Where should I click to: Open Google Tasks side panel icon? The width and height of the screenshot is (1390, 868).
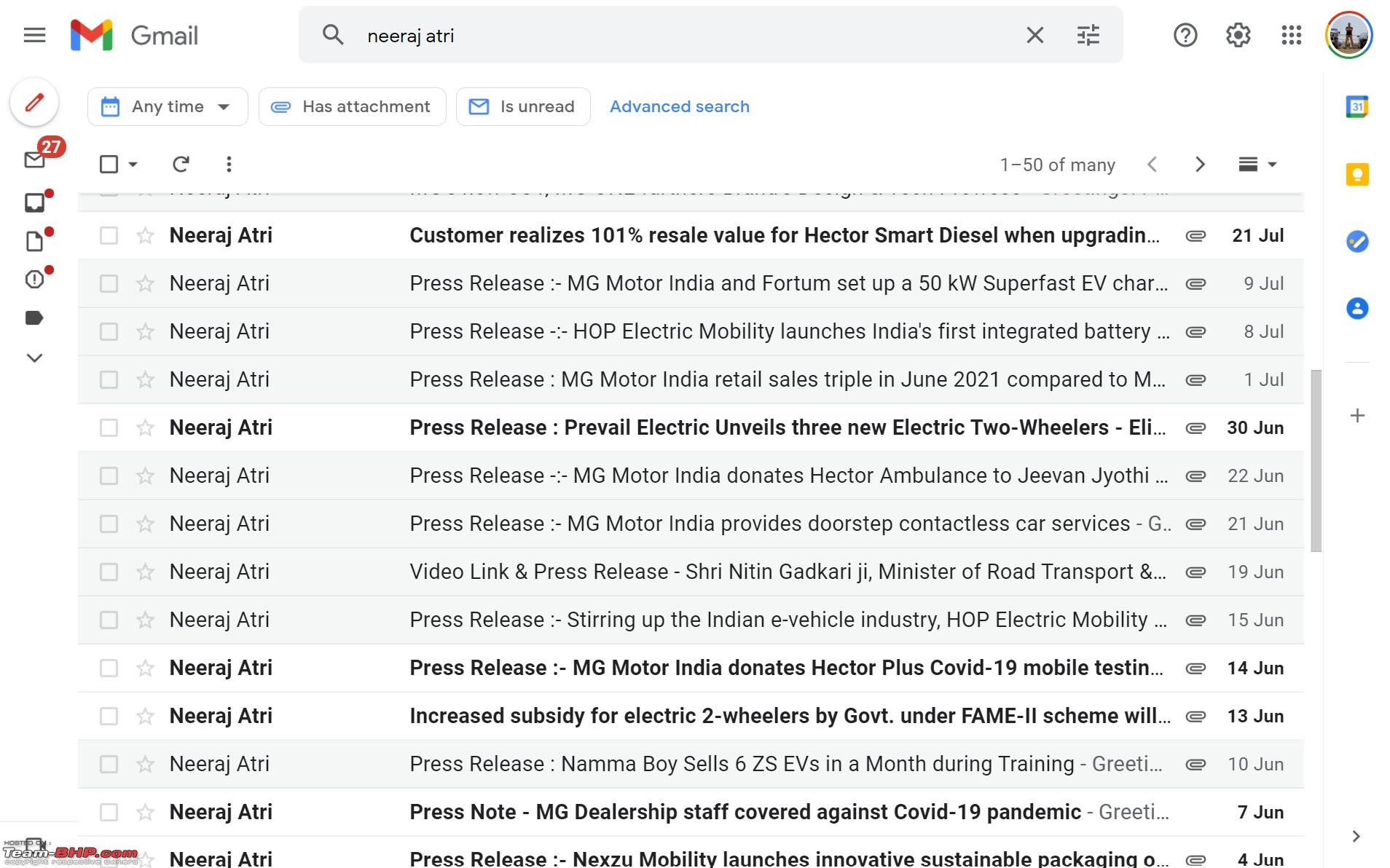coord(1356,241)
